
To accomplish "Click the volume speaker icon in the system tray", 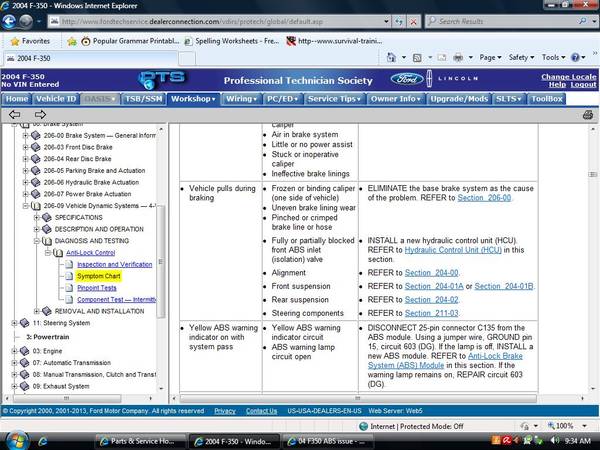I will 554,441.
